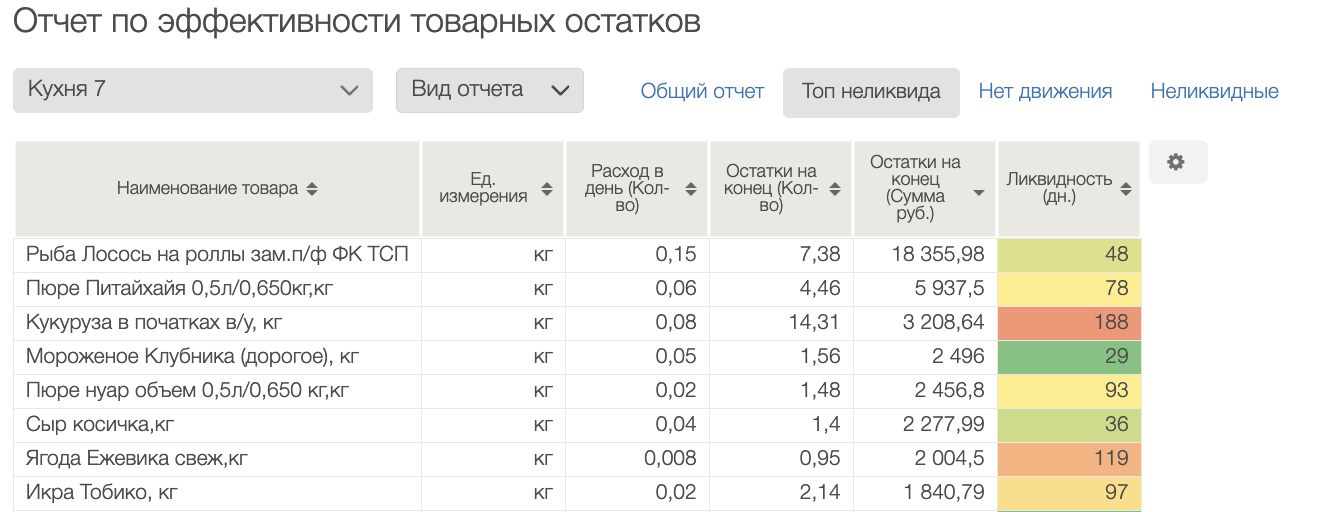Select the Рыба Лосось на роллы row
The image size is (1319, 512).
(217, 254)
